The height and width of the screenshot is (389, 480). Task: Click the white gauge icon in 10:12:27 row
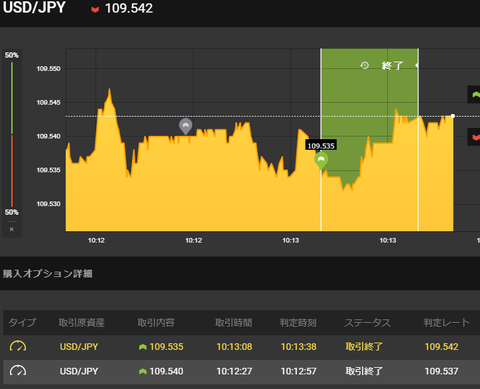click(18, 371)
